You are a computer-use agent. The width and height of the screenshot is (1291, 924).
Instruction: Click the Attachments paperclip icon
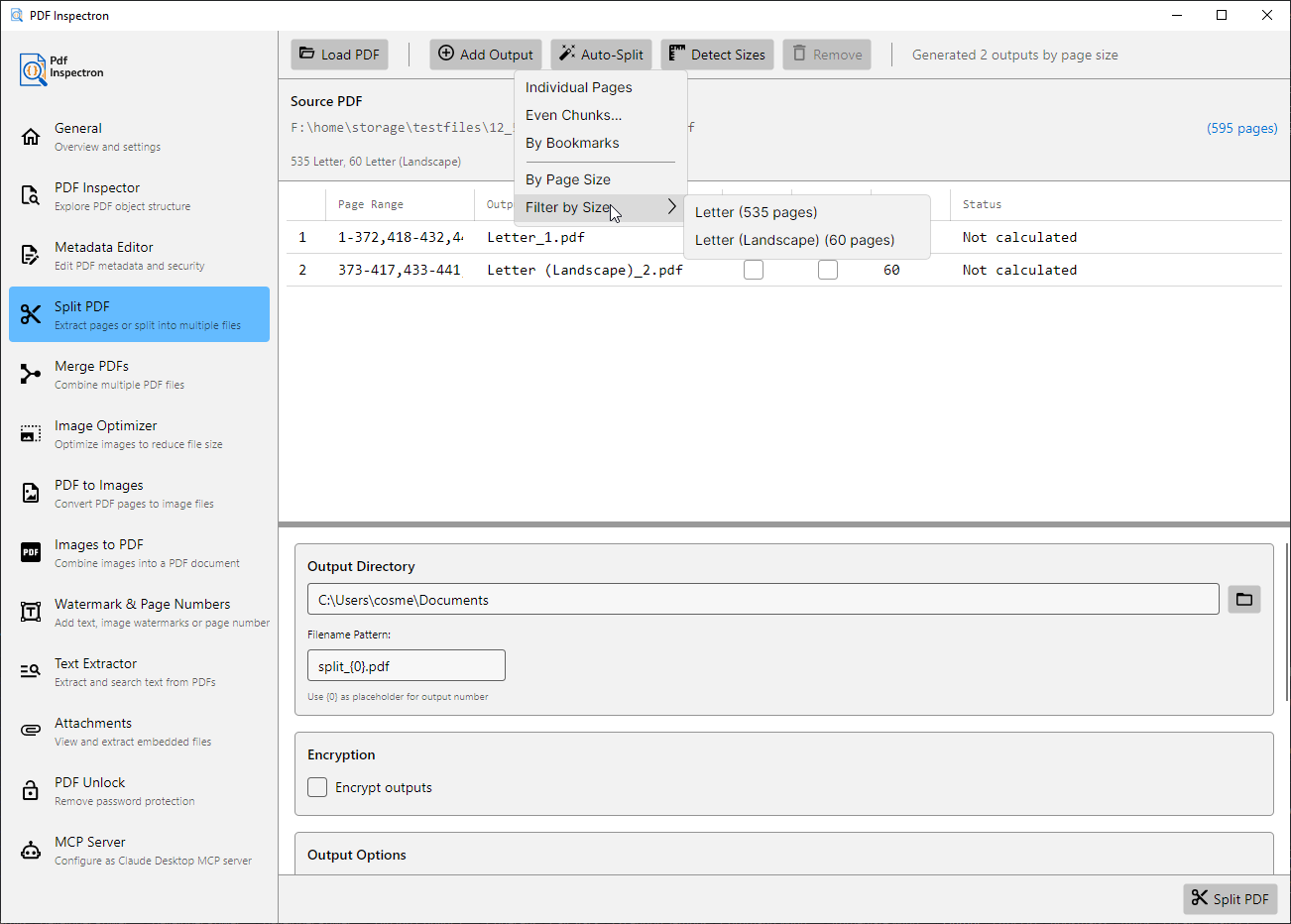click(x=31, y=731)
